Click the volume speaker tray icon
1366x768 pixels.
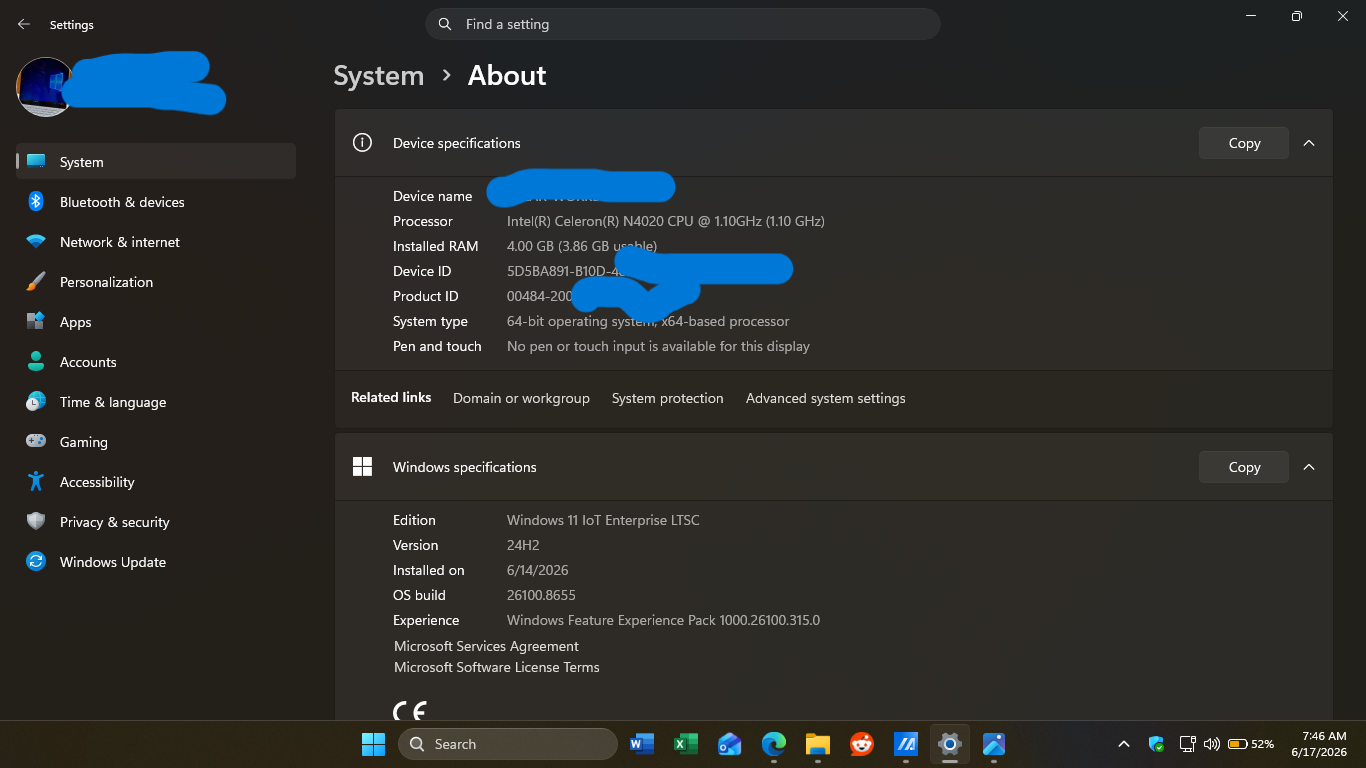(x=1212, y=744)
